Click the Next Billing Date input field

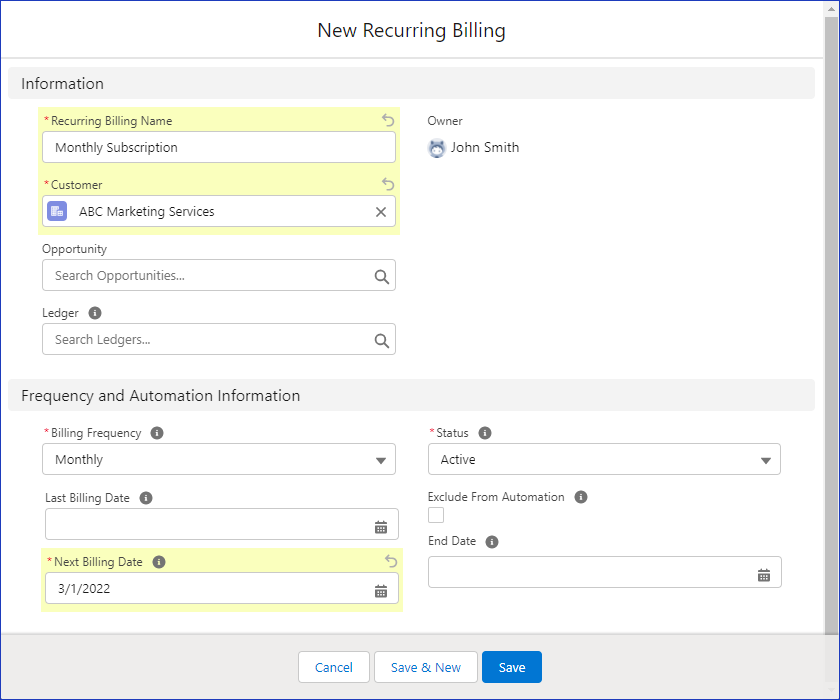(222, 588)
